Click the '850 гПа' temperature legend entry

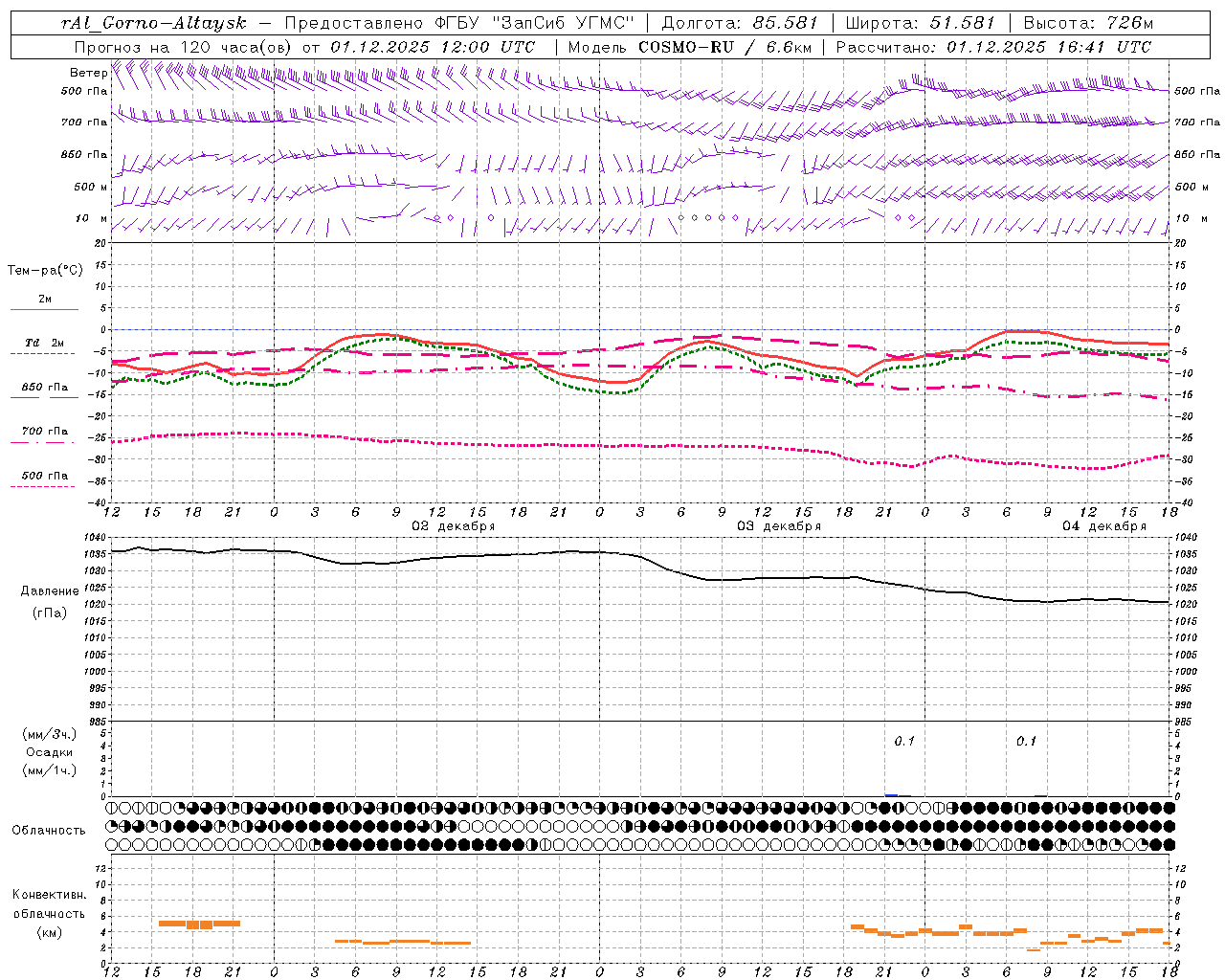pos(44,388)
